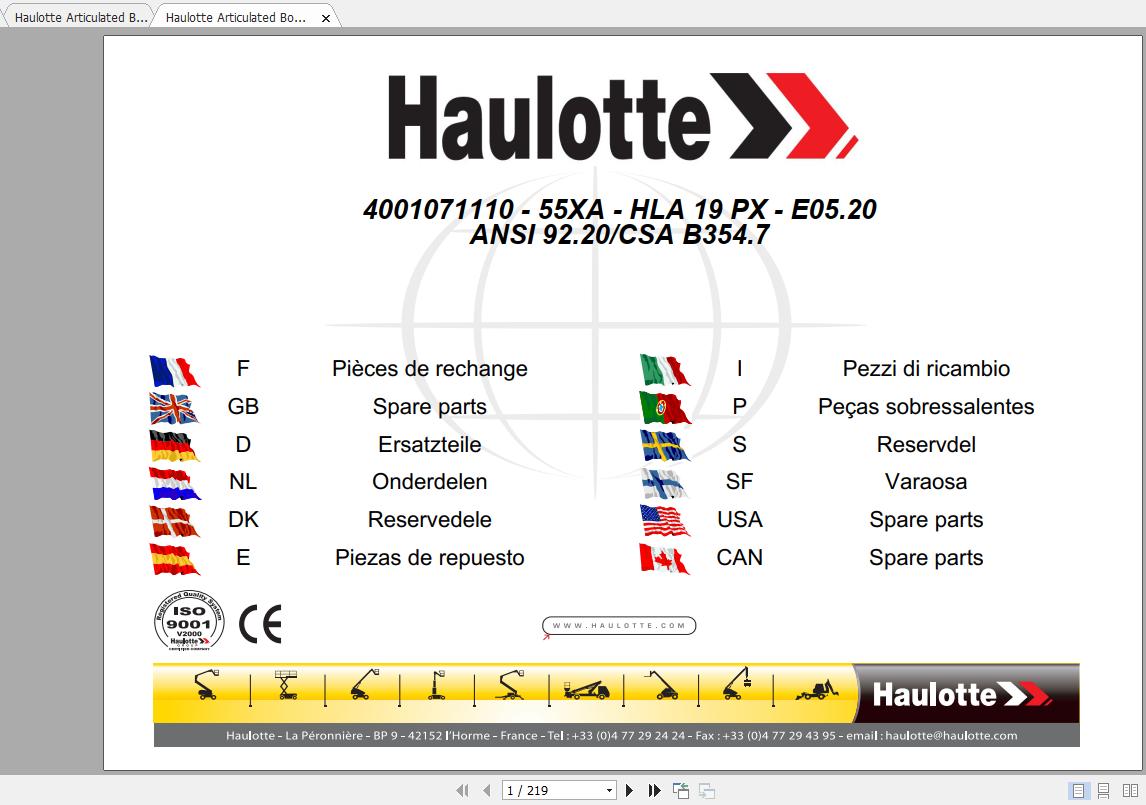Jump to the last page
The image size is (1146, 805).
point(654,790)
